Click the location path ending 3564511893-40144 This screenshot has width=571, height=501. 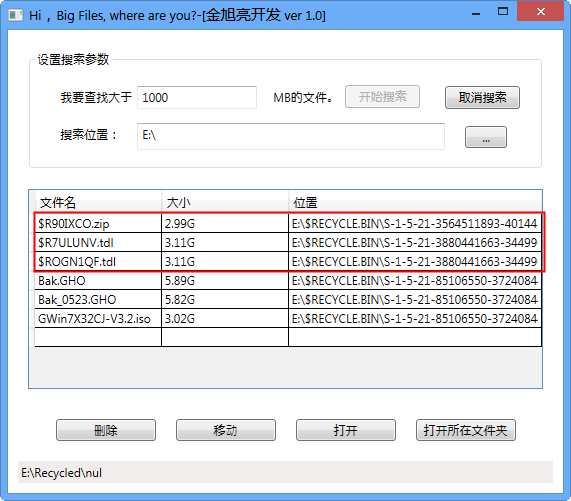pos(415,224)
